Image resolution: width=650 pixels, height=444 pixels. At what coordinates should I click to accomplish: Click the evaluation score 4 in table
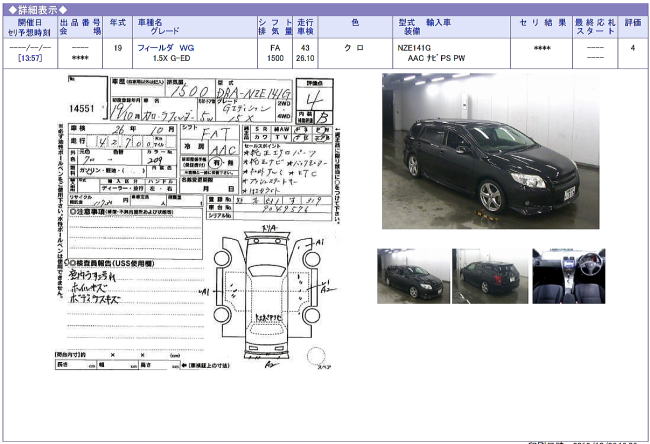pos(633,48)
